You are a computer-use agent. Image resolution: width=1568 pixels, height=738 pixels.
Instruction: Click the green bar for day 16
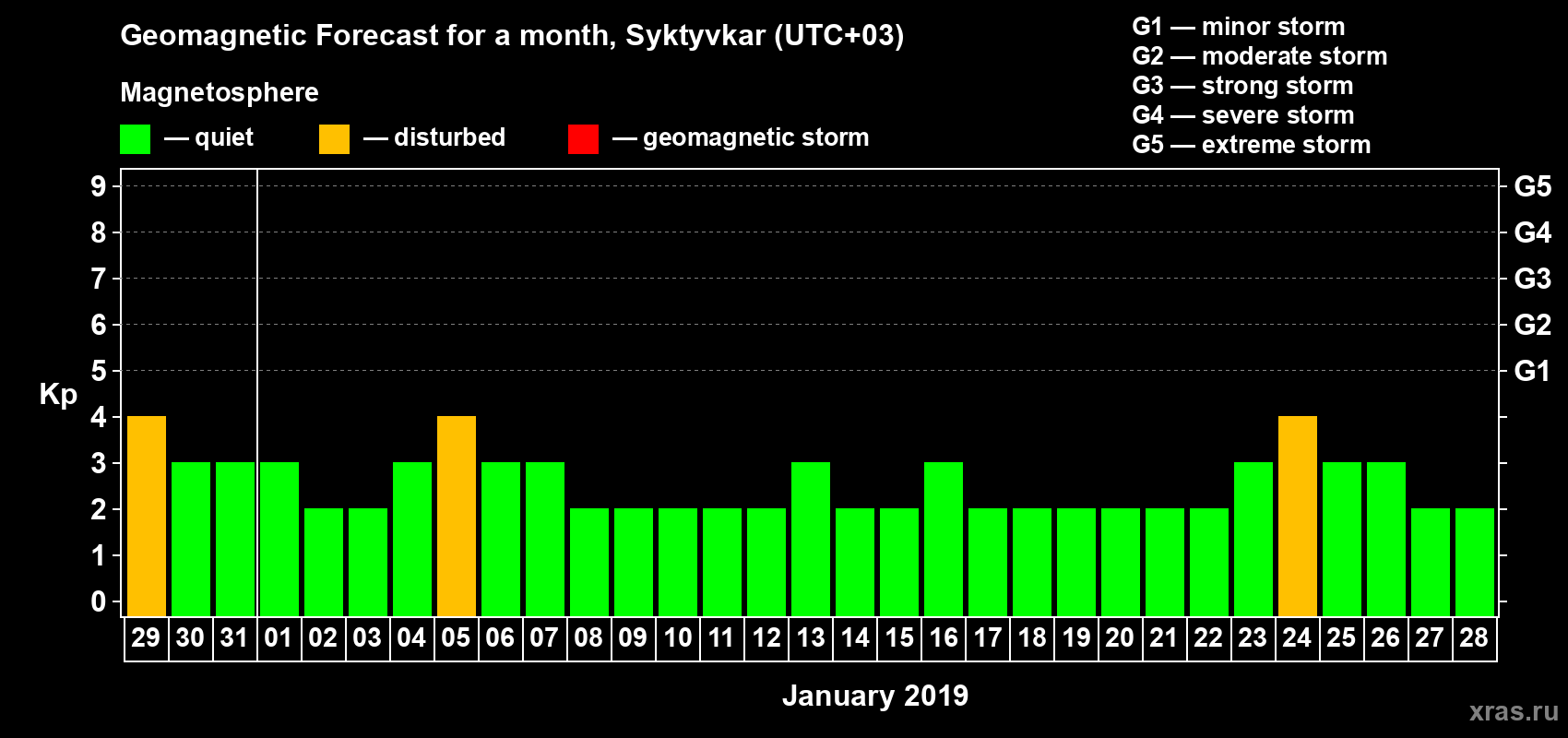[944, 539]
